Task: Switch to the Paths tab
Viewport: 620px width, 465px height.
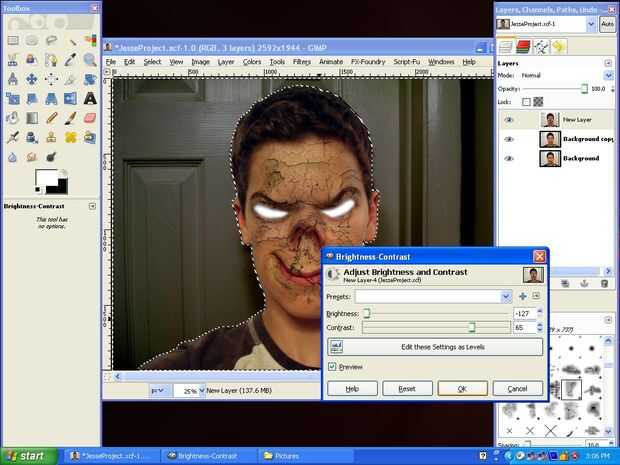Action: 541,47
